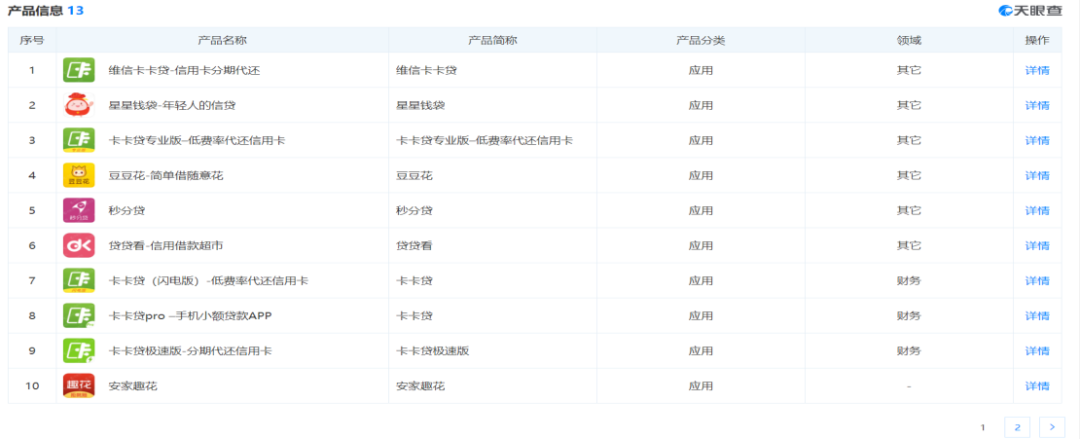
Task: Click product name 卡卡贷（闪电版）-低费率代还信用卡
Action: pos(209,281)
